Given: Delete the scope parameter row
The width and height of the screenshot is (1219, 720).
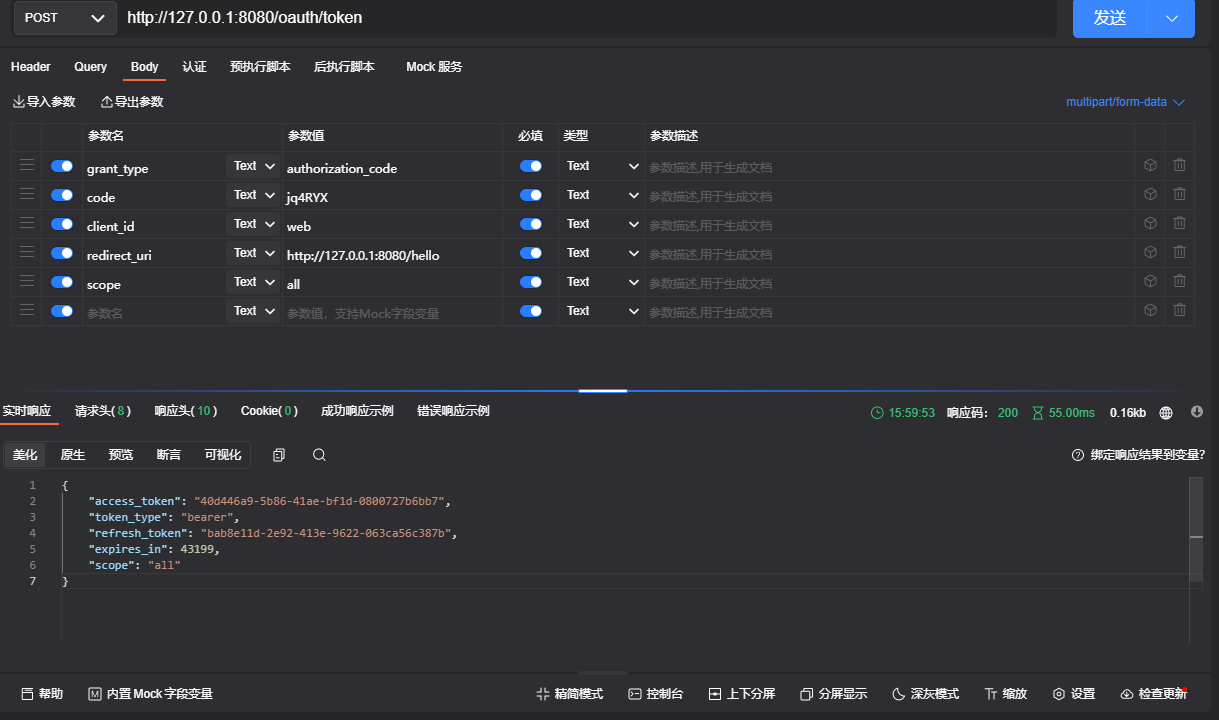Looking at the screenshot, I should pos(1179,282).
